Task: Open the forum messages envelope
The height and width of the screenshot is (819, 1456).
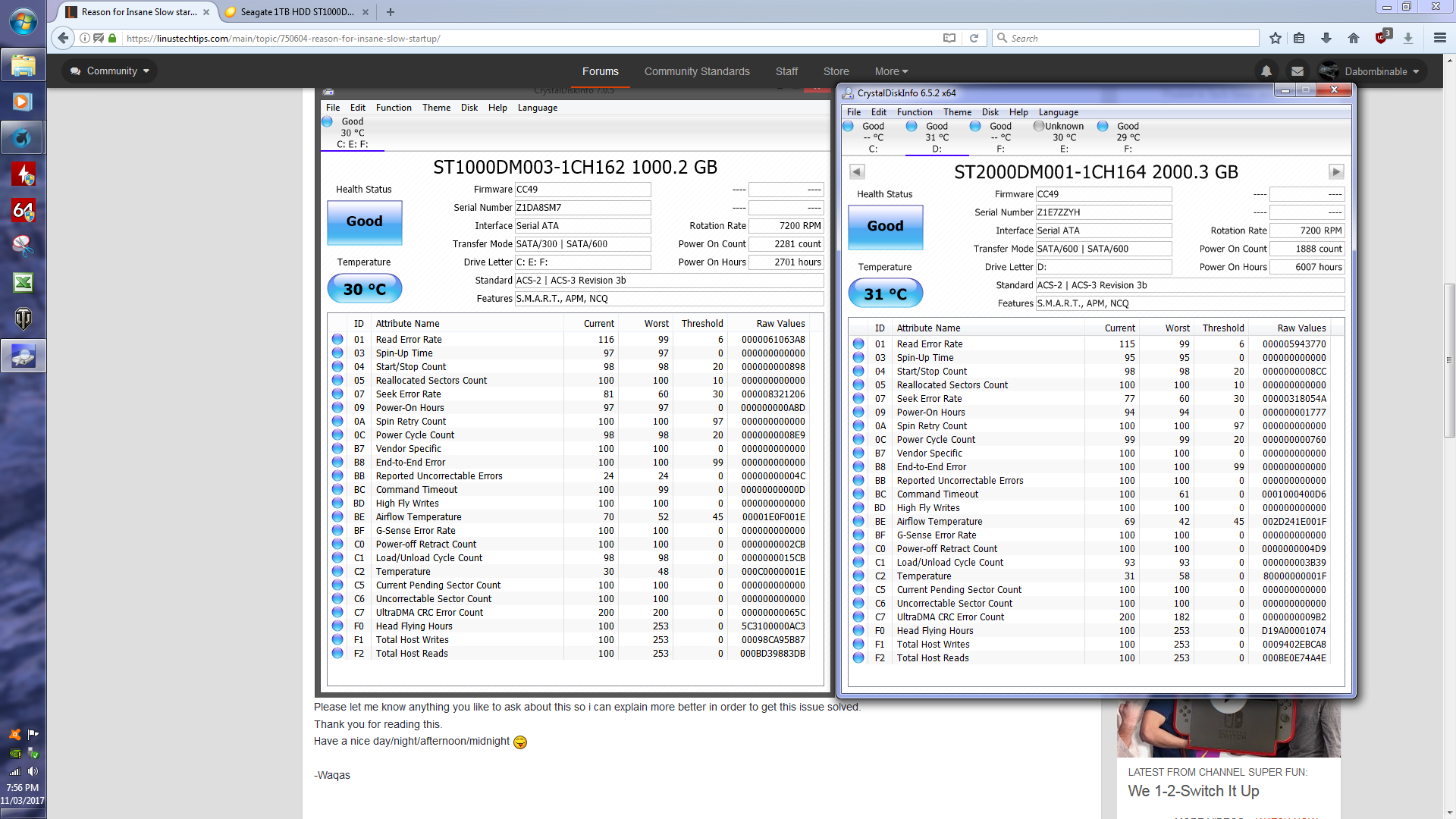Action: [1298, 71]
